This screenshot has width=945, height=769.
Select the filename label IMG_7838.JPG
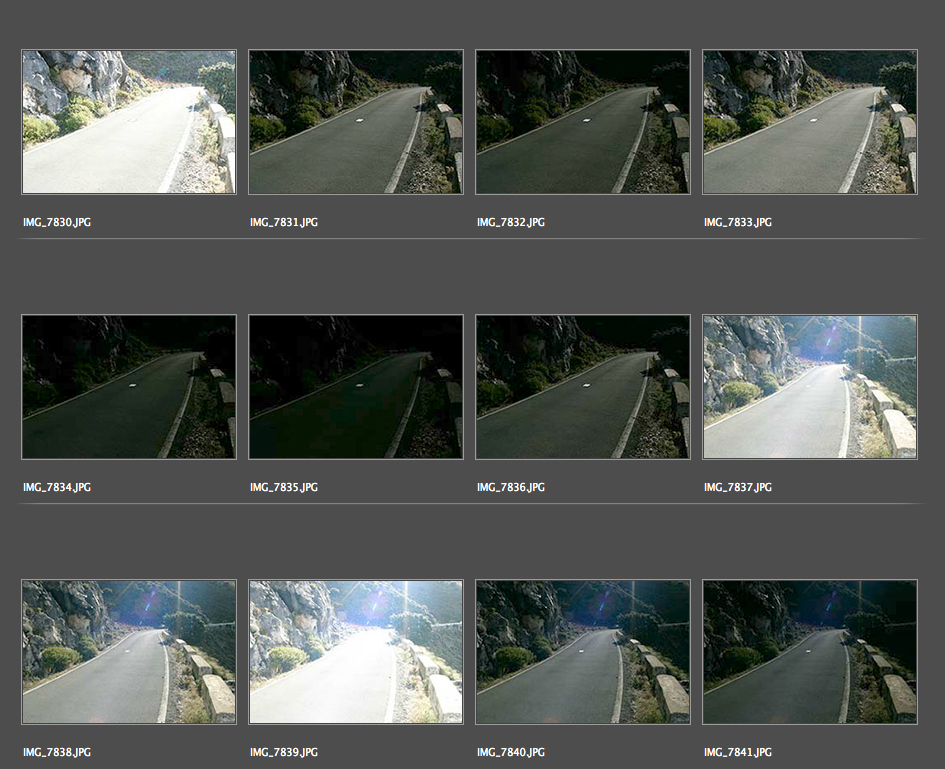[x=57, y=752]
